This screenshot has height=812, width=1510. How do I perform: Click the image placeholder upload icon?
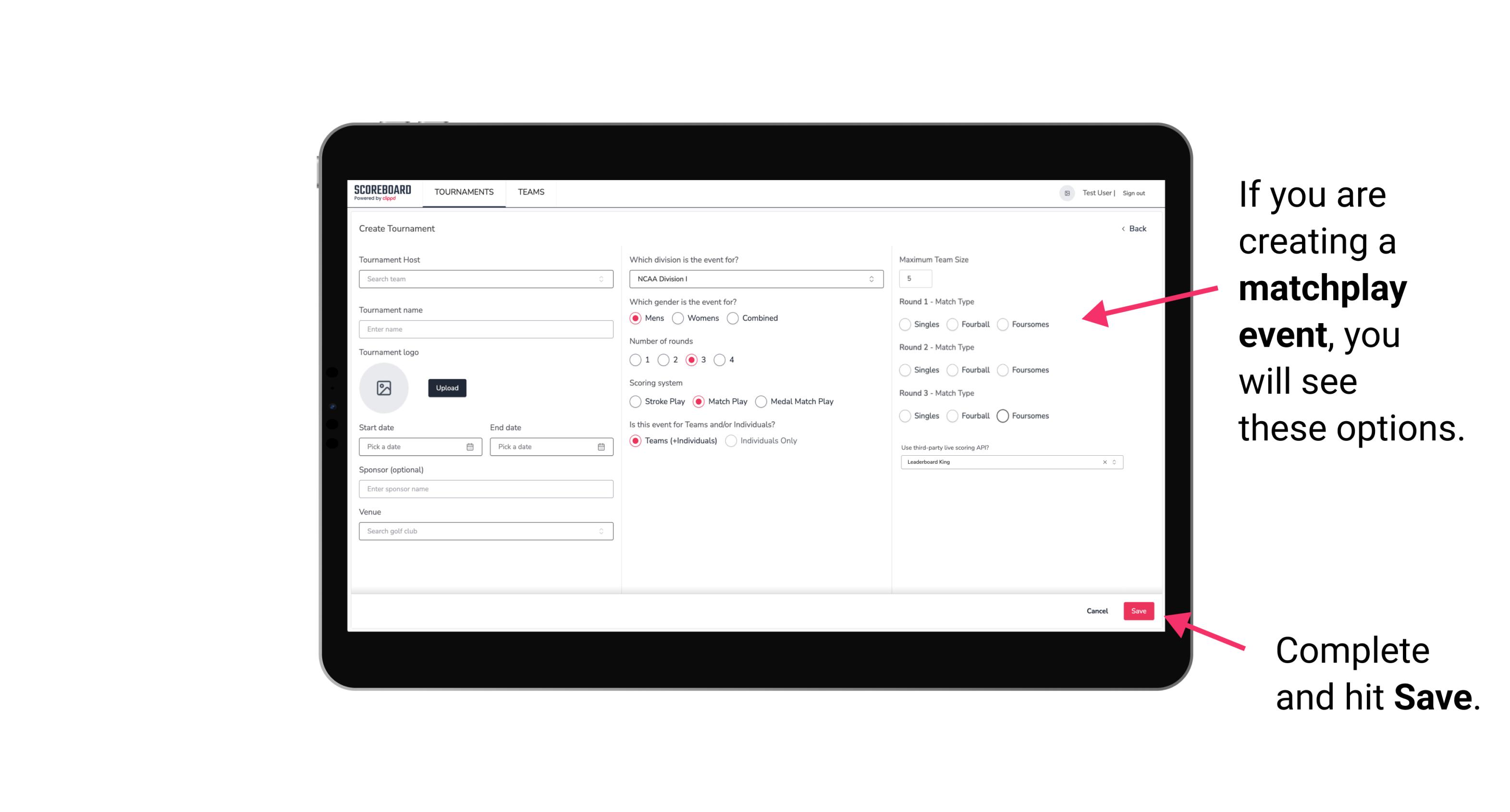click(x=384, y=389)
